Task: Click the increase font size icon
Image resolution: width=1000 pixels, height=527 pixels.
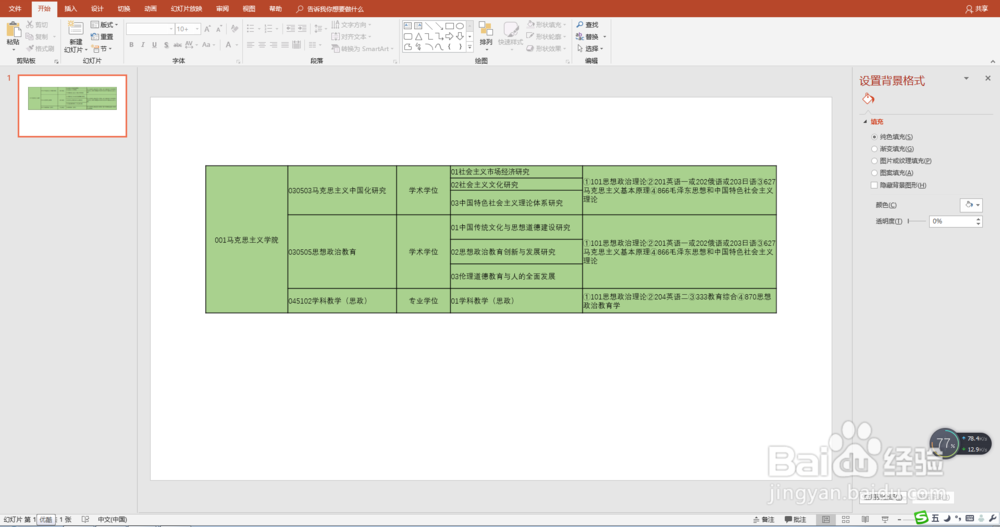Action: tap(207, 29)
